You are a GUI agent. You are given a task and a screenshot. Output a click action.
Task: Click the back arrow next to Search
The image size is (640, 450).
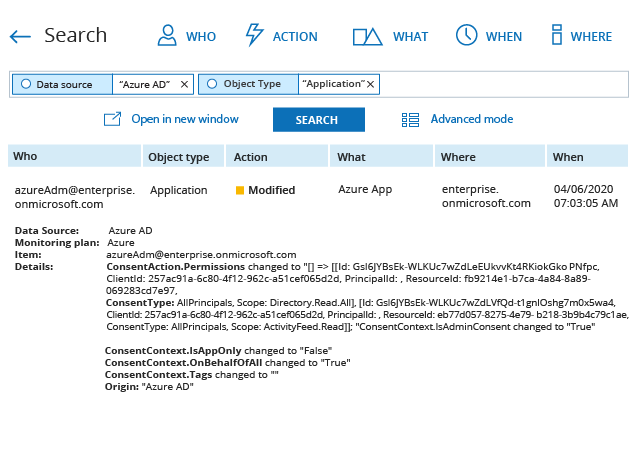tap(20, 36)
